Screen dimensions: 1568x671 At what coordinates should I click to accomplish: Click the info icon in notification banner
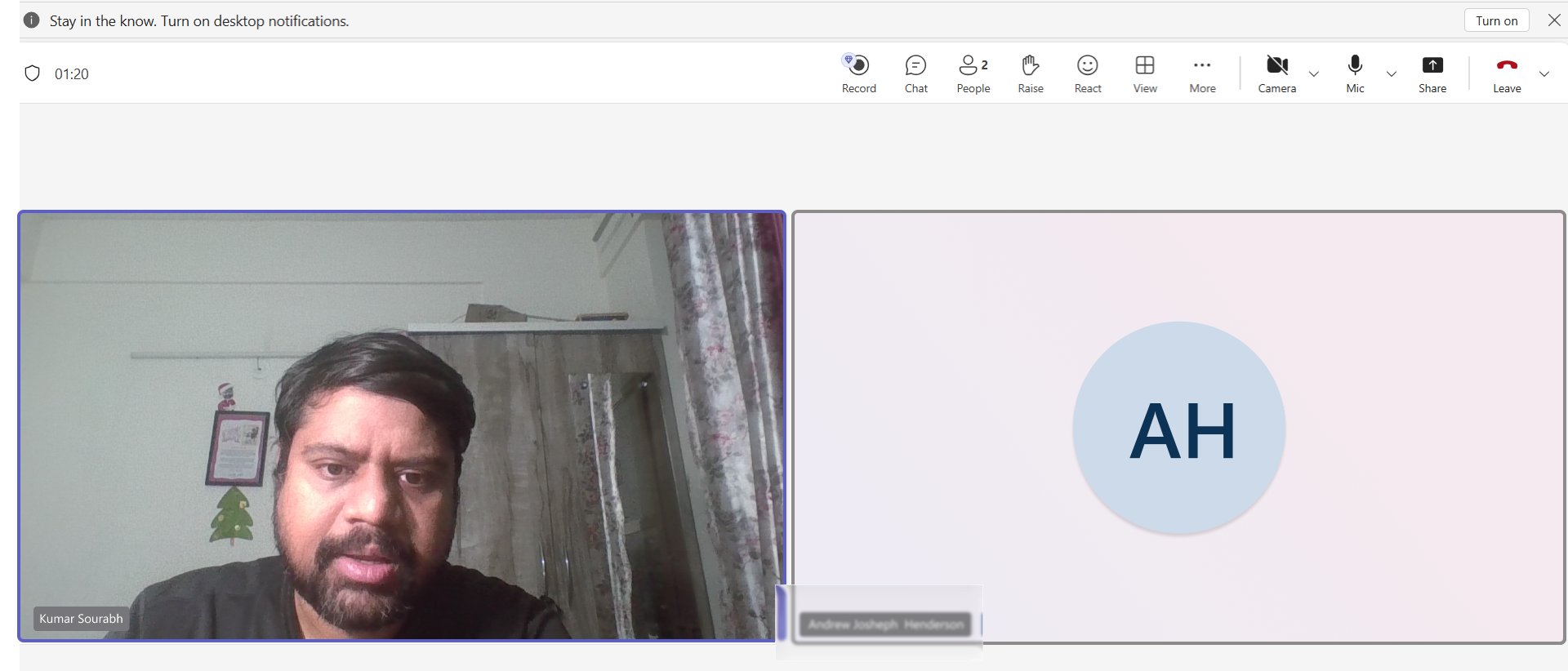(x=32, y=20)
